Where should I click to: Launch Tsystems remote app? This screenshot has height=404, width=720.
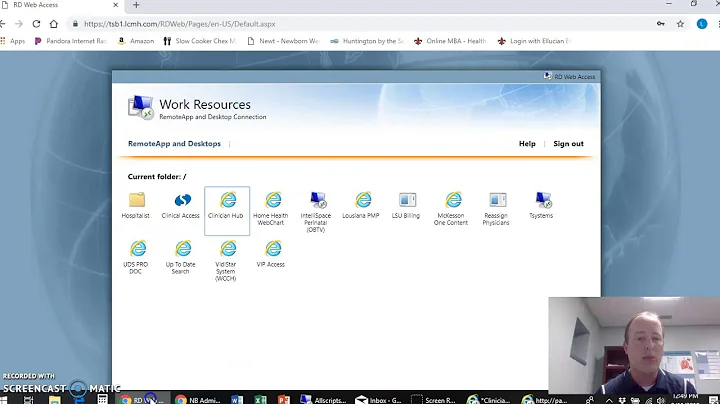[x=542, y=206]
